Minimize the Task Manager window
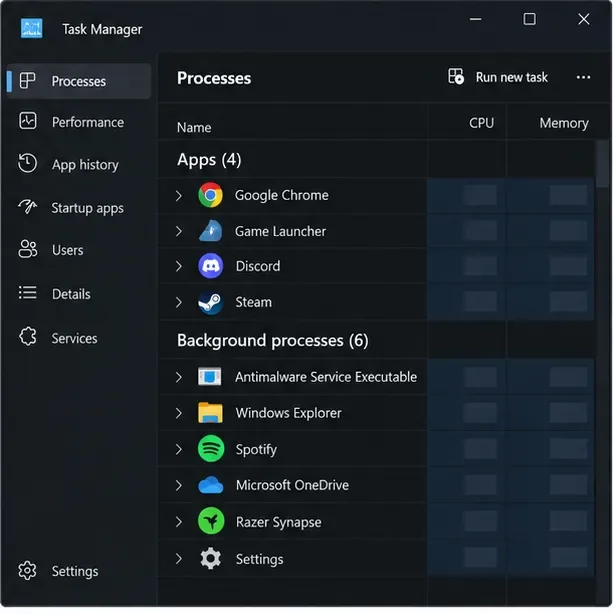The width and height of the screenshot is (613, 614). pyautogui.click(x=475, y=19)
